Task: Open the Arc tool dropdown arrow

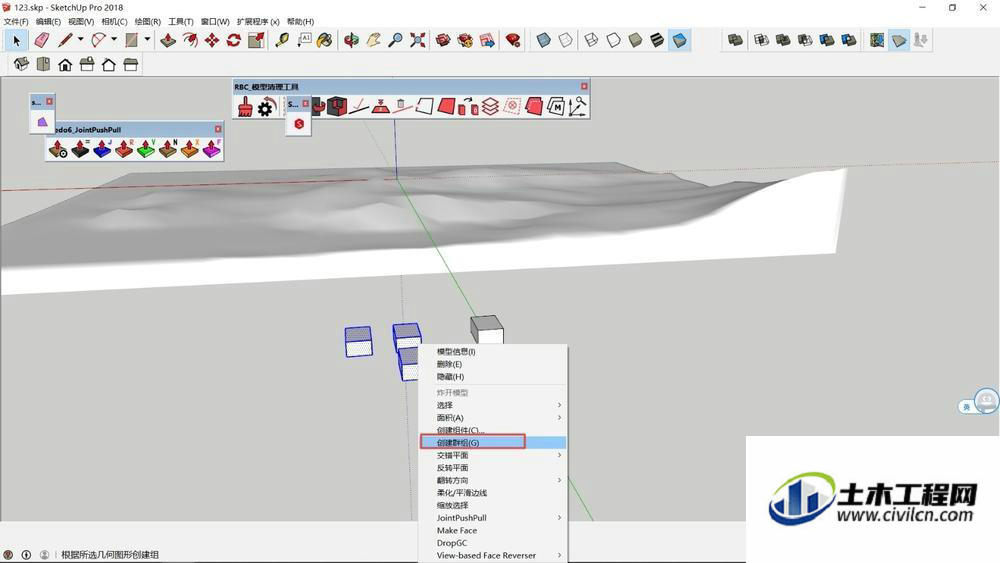Action: tap(114, 40)
